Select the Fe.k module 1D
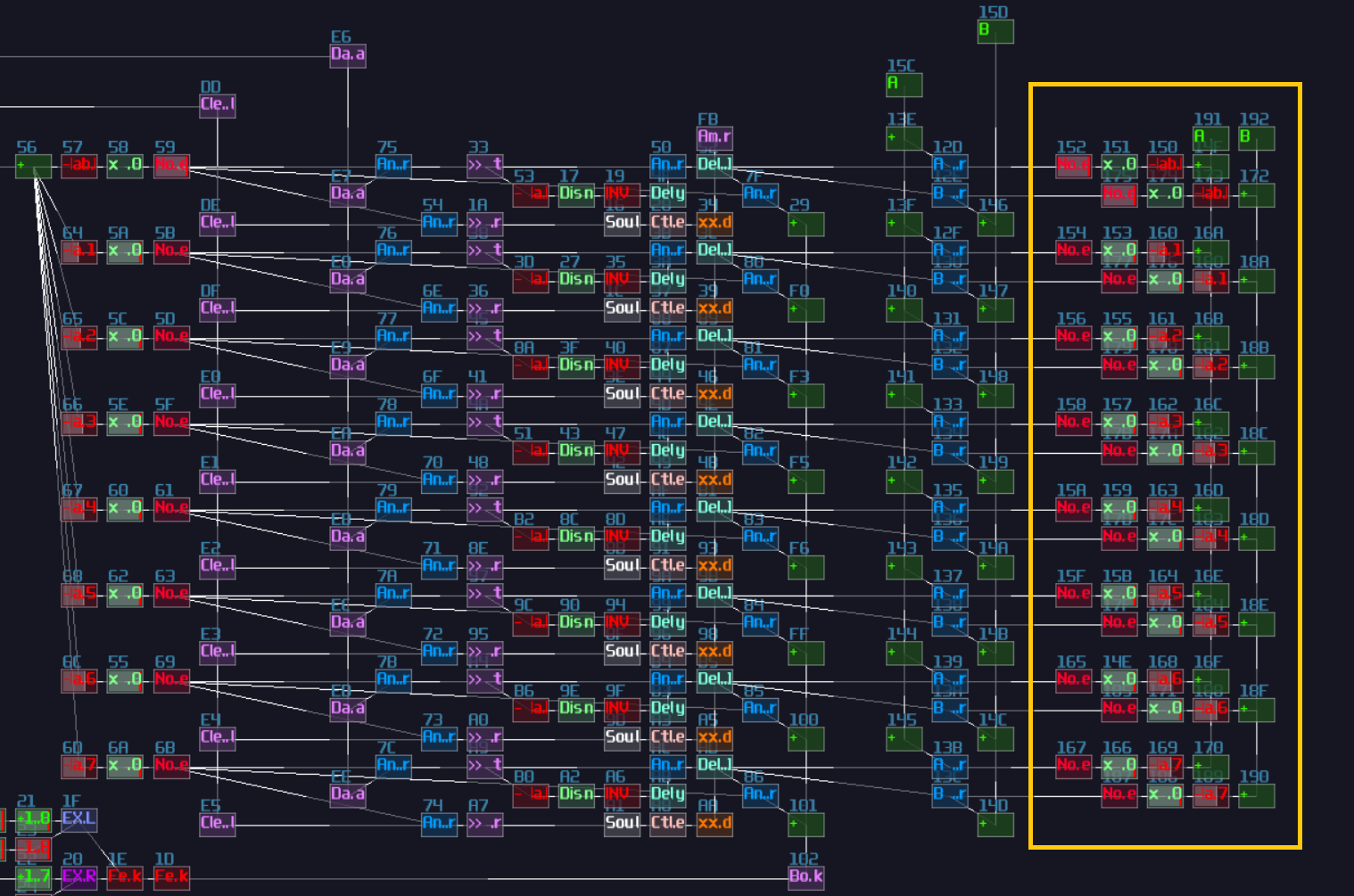 tap(171, 877)
